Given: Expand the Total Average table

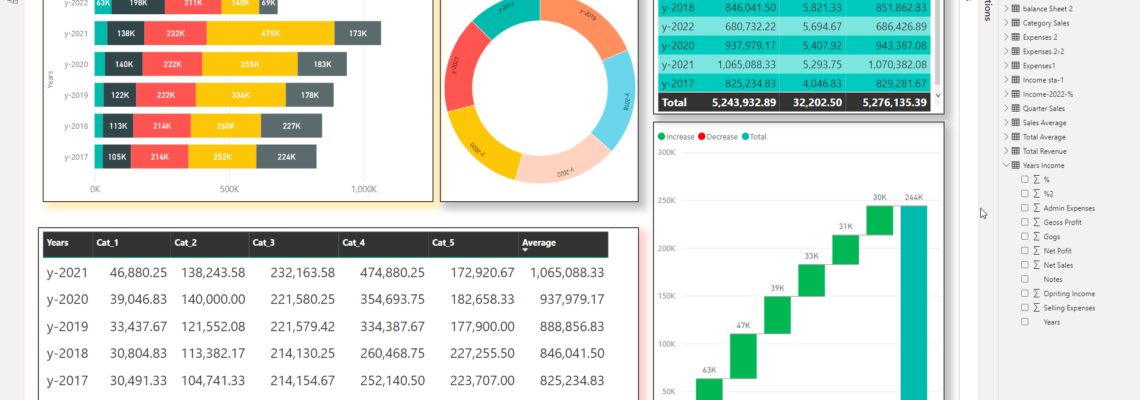Looking at the screenshot, I should click(x=1007, y=137).
